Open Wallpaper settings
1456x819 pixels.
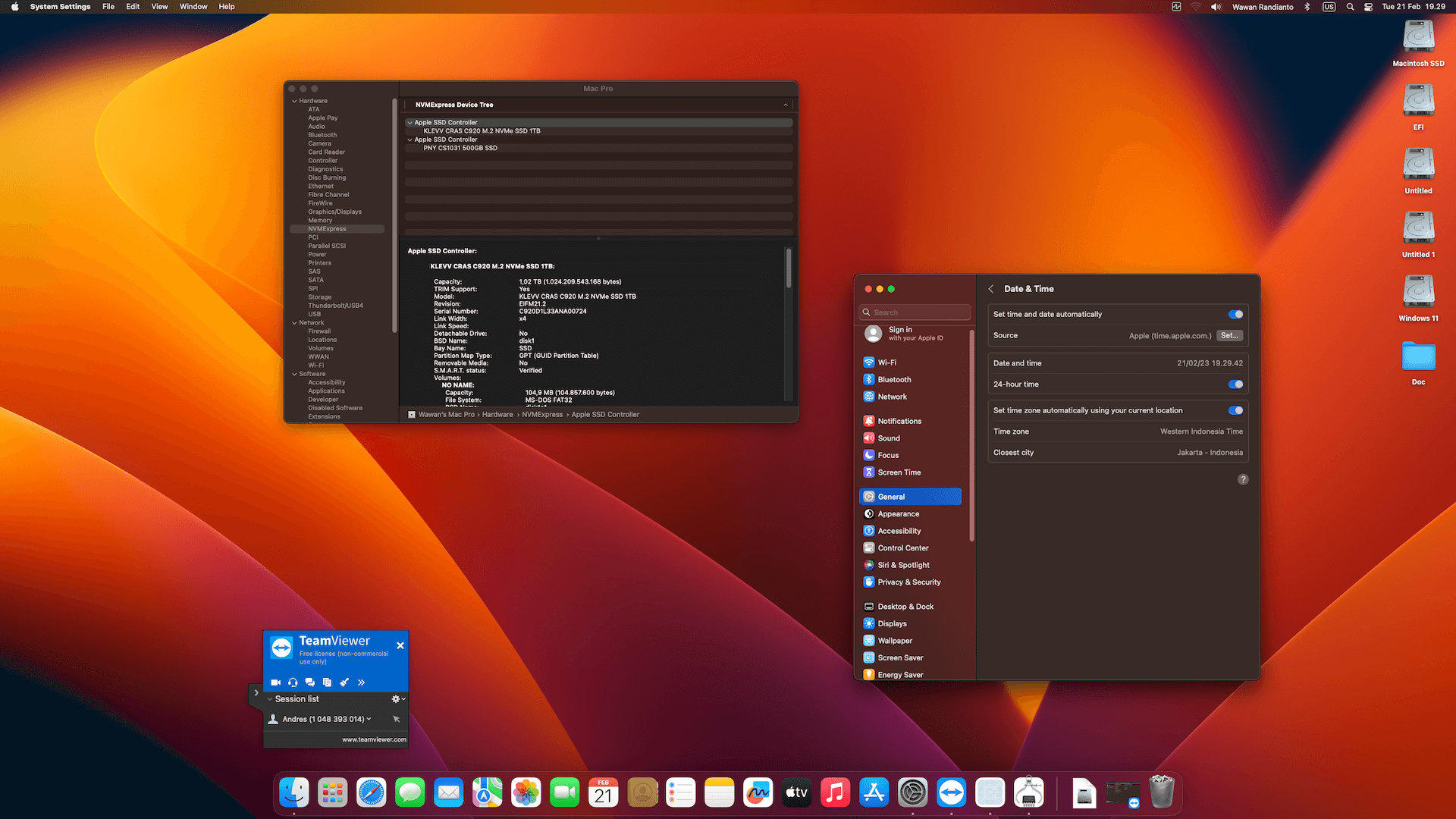click(x=910, y=641)
